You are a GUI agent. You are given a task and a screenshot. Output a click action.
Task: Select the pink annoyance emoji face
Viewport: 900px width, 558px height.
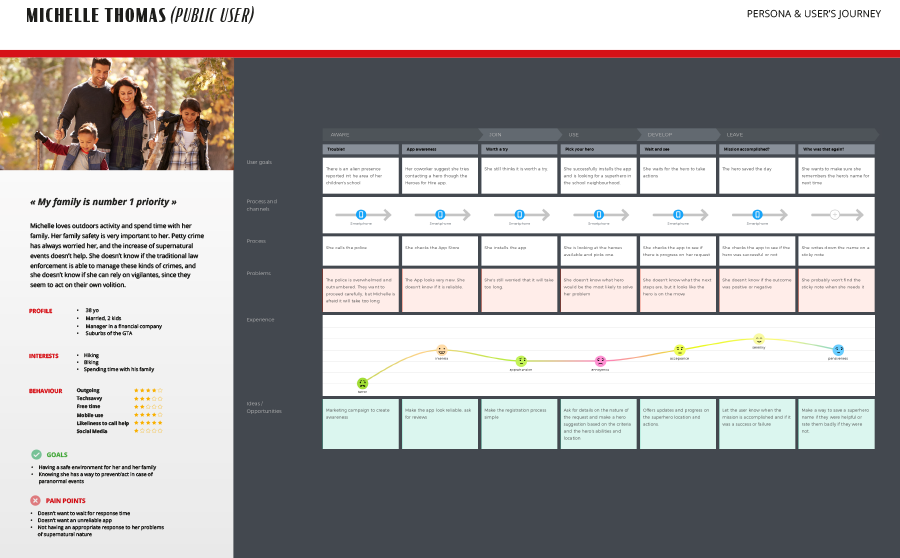click(x=600, y=361)
